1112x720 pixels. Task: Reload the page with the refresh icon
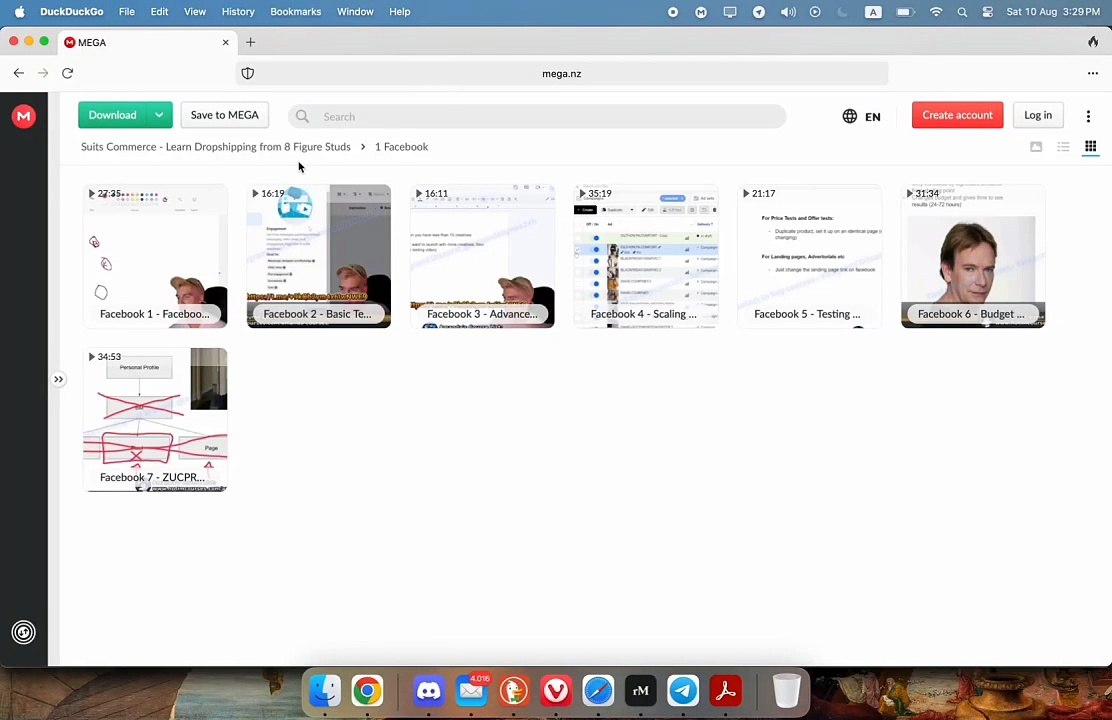coord(67,73)
